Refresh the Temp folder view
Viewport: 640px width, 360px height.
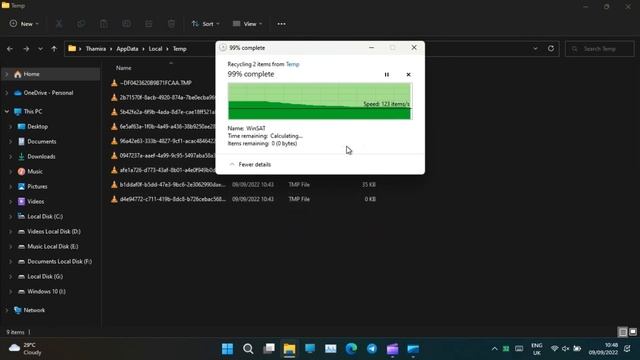click(551, 49)
